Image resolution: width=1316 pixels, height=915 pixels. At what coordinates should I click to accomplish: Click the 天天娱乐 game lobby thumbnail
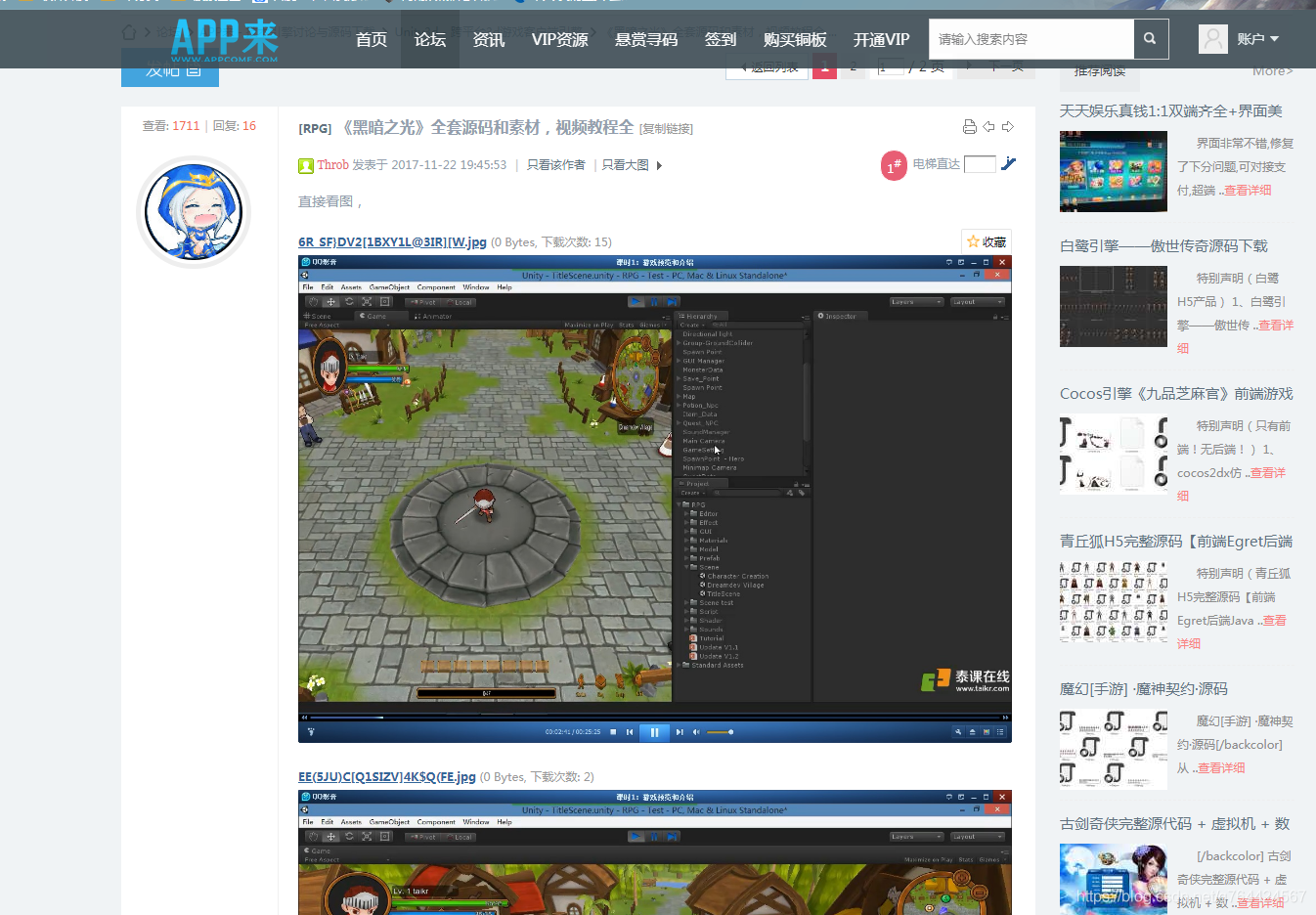click(1114, 171)
